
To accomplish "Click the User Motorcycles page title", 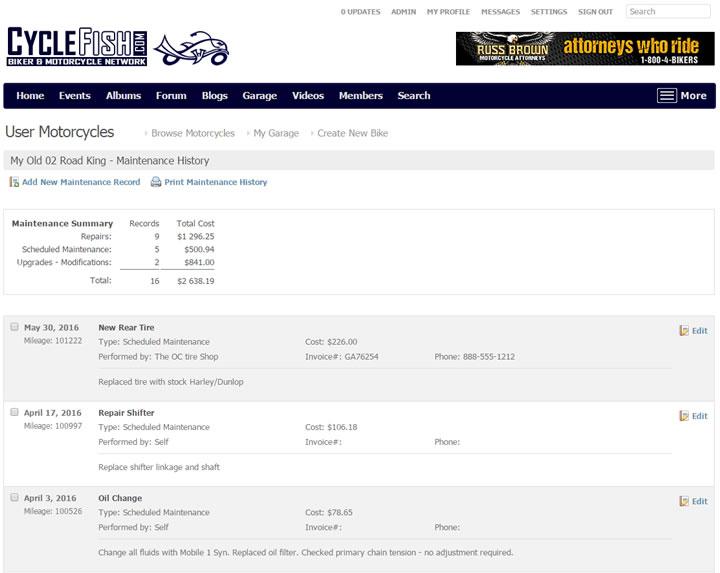I will (60, 132).
